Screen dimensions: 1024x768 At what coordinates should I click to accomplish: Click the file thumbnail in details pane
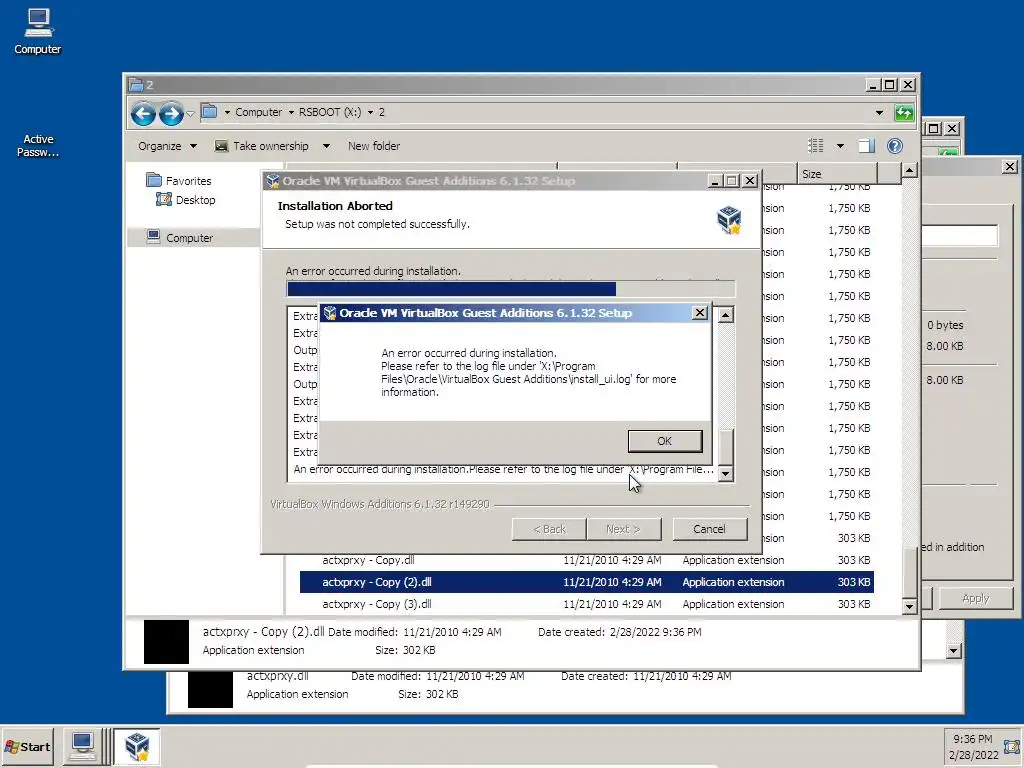coord(167,642)
